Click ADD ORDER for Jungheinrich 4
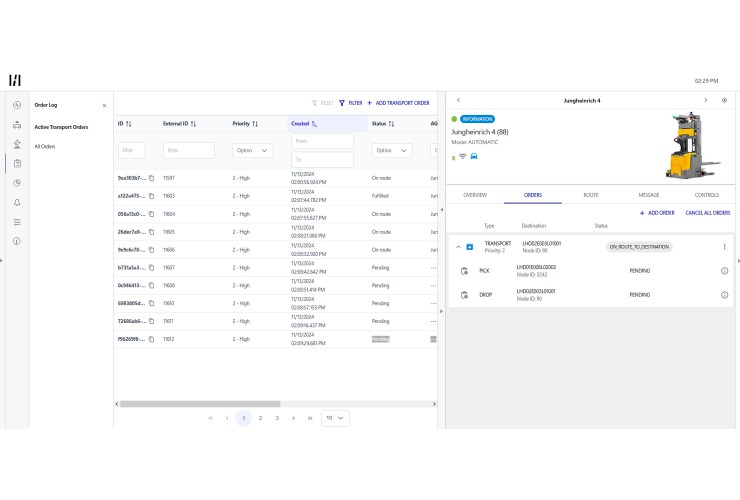Viewport: 740px width, 500px height. tap(657, 213)
